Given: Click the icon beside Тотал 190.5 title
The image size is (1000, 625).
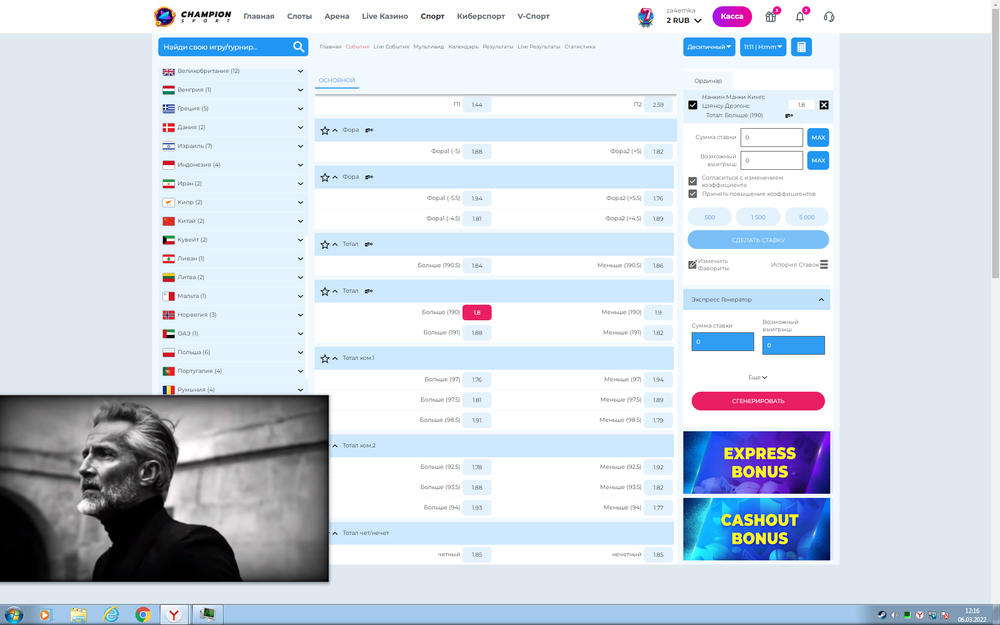Looking at the screenshot, I should point(369,244).
